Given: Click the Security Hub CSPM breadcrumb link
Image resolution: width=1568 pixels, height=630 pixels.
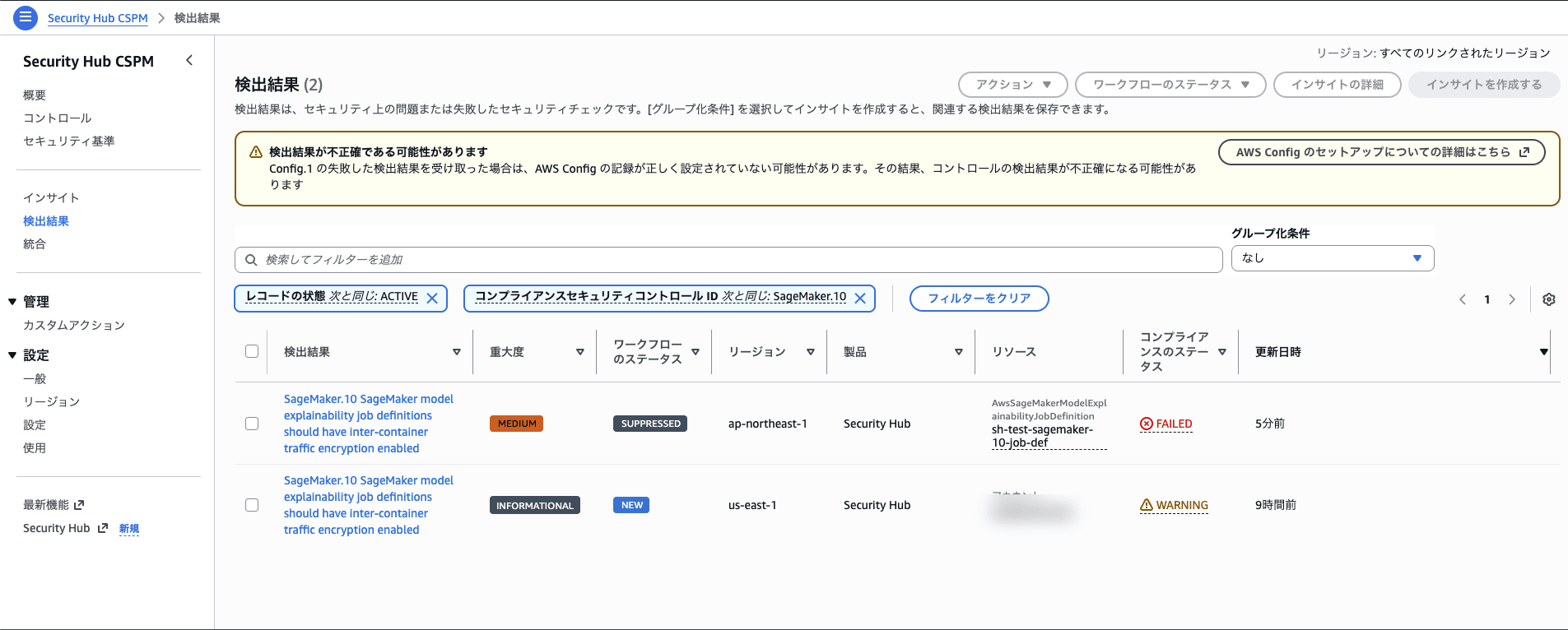Looking at the screenshot, I should (98, 18).
